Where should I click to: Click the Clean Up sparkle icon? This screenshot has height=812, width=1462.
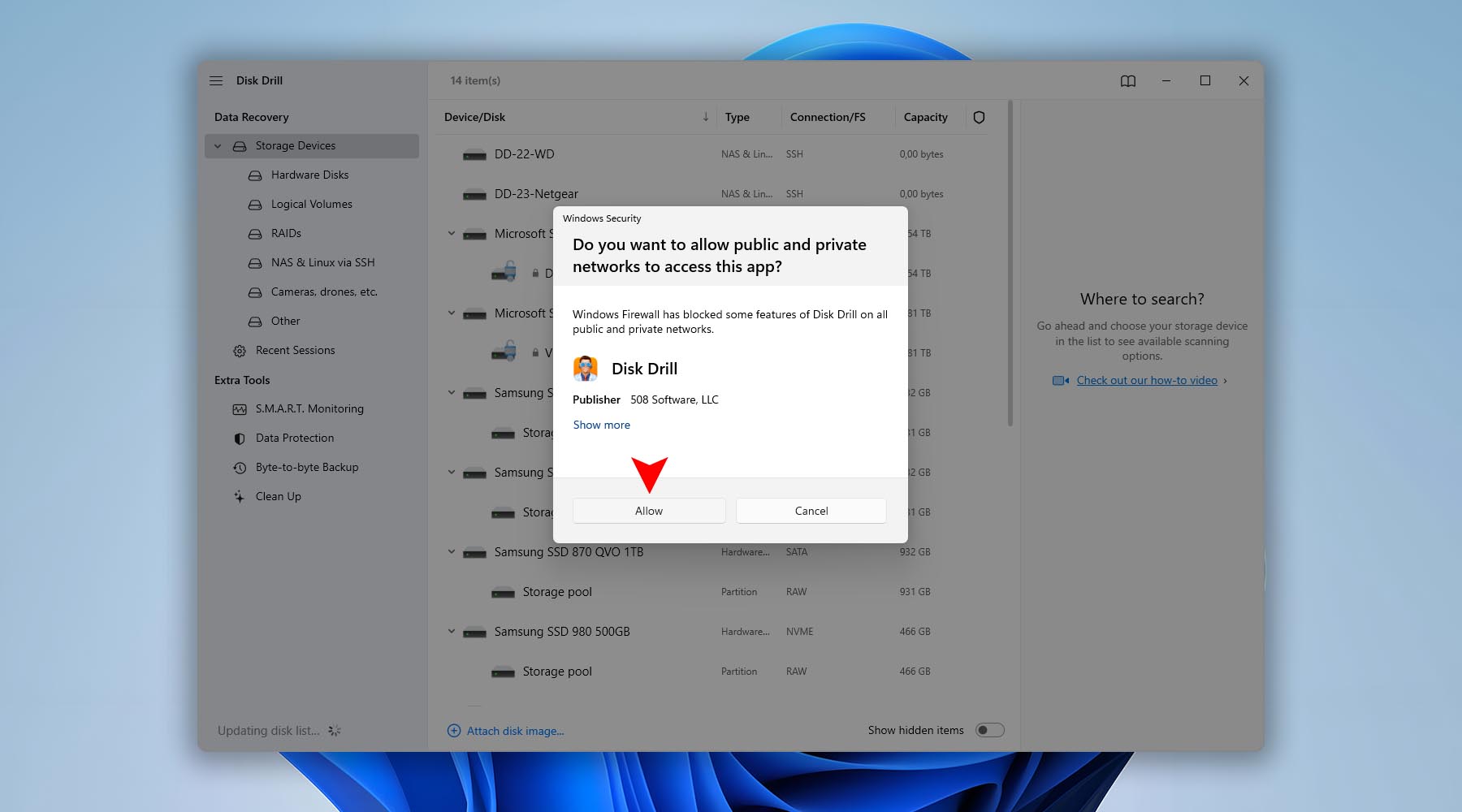coord(240,497)
